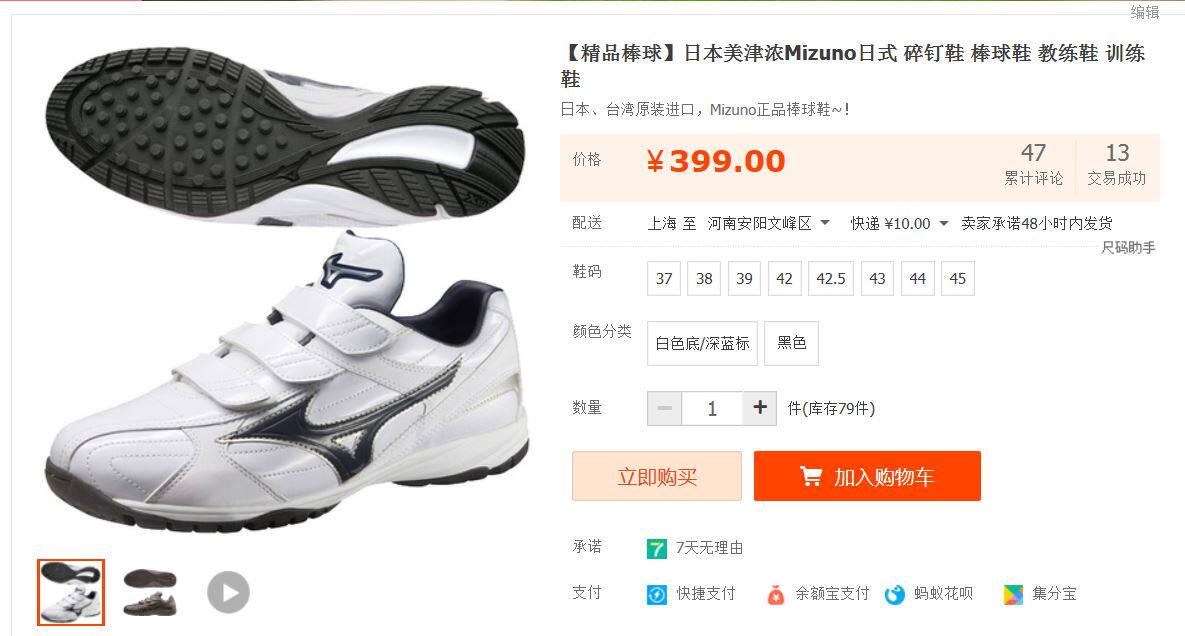Viewport: 1185px width, 636px height.
Task: Play the product video thumbnail
Action: (x=228, y=592)
